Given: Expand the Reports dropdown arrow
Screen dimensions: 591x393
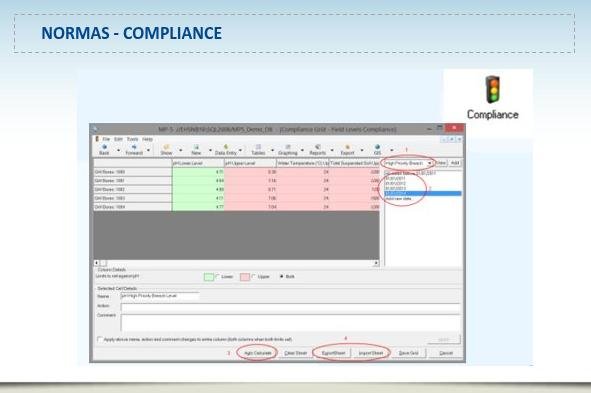Looking at the screenshot, I should tap(332, 150).
